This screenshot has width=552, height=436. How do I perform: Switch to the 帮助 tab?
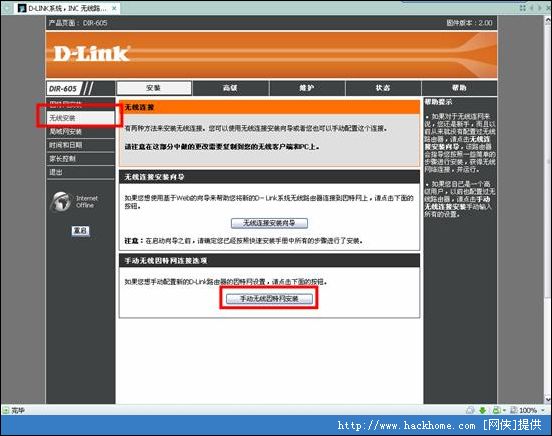pos(459,88)
